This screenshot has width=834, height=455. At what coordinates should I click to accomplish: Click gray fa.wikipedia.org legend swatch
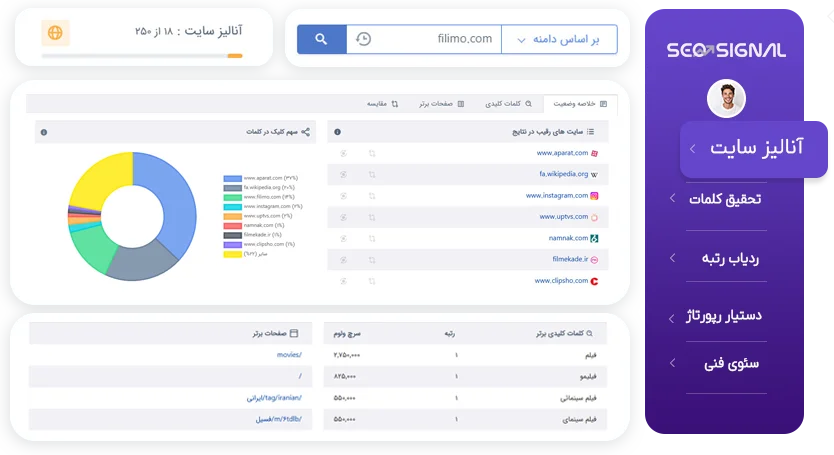[x=232, y=188]
